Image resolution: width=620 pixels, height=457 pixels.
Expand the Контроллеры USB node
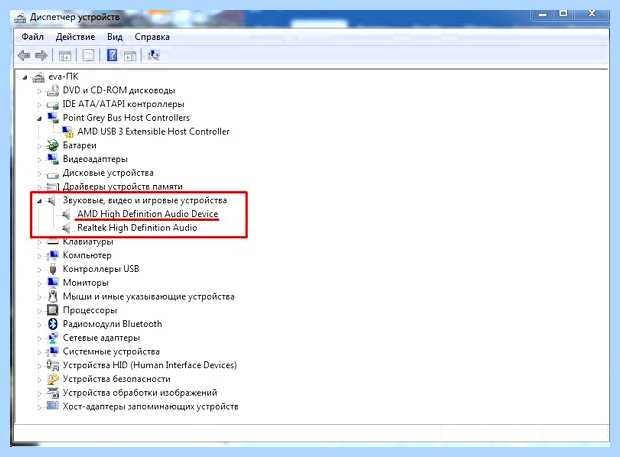click(x=39, y=270)
